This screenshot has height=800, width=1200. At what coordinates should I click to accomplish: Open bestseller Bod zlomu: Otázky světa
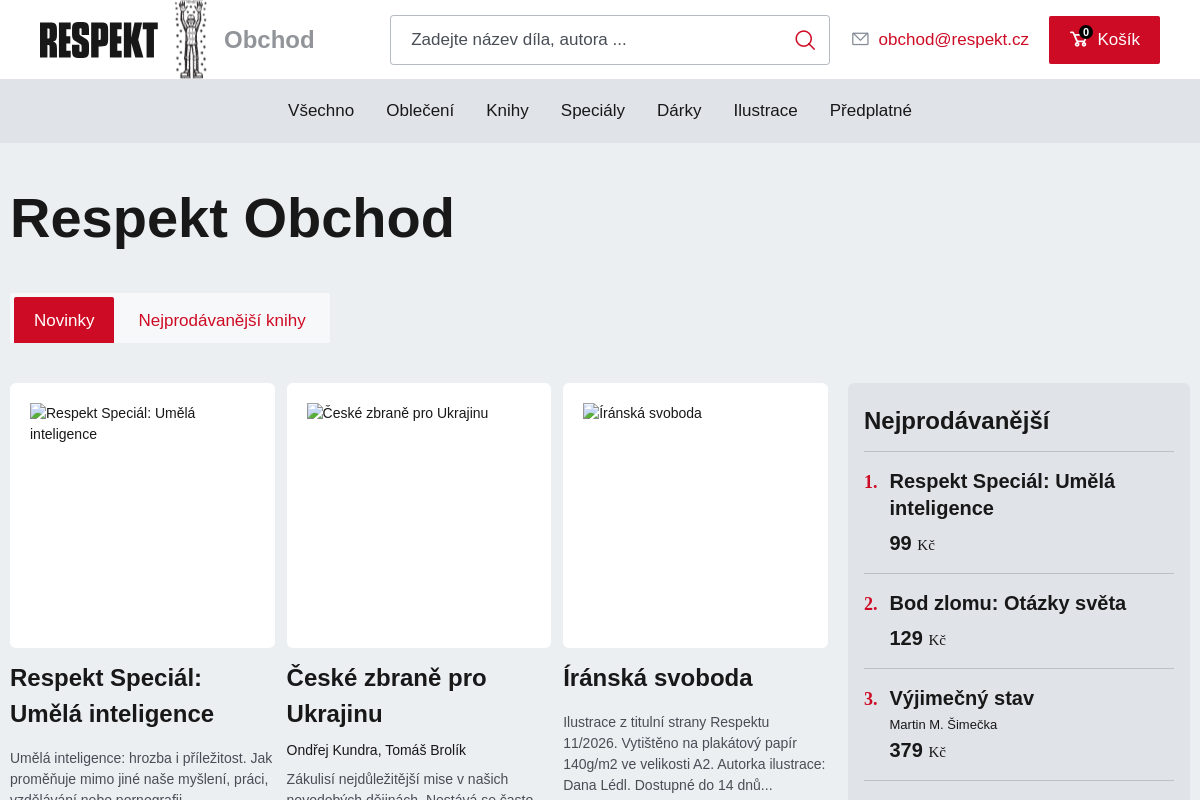pyautogui.click(x=1007, y=603)
